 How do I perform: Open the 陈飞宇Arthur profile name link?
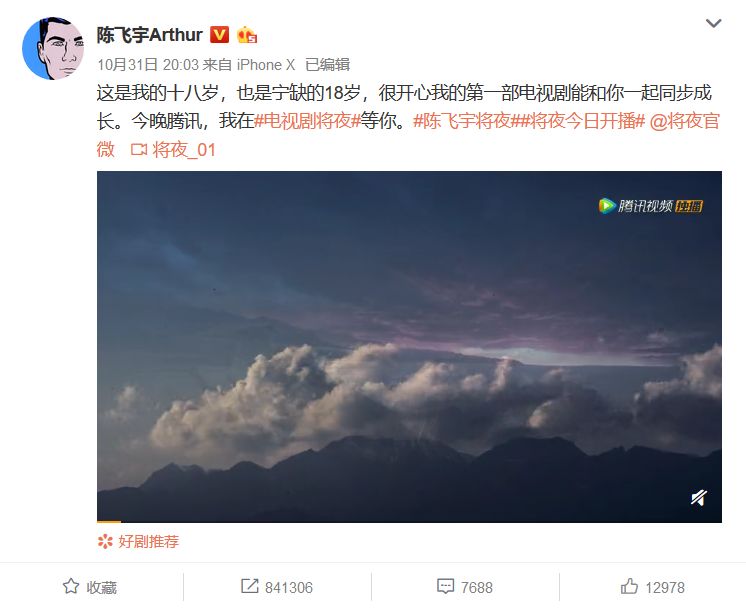tap(150, 35)
